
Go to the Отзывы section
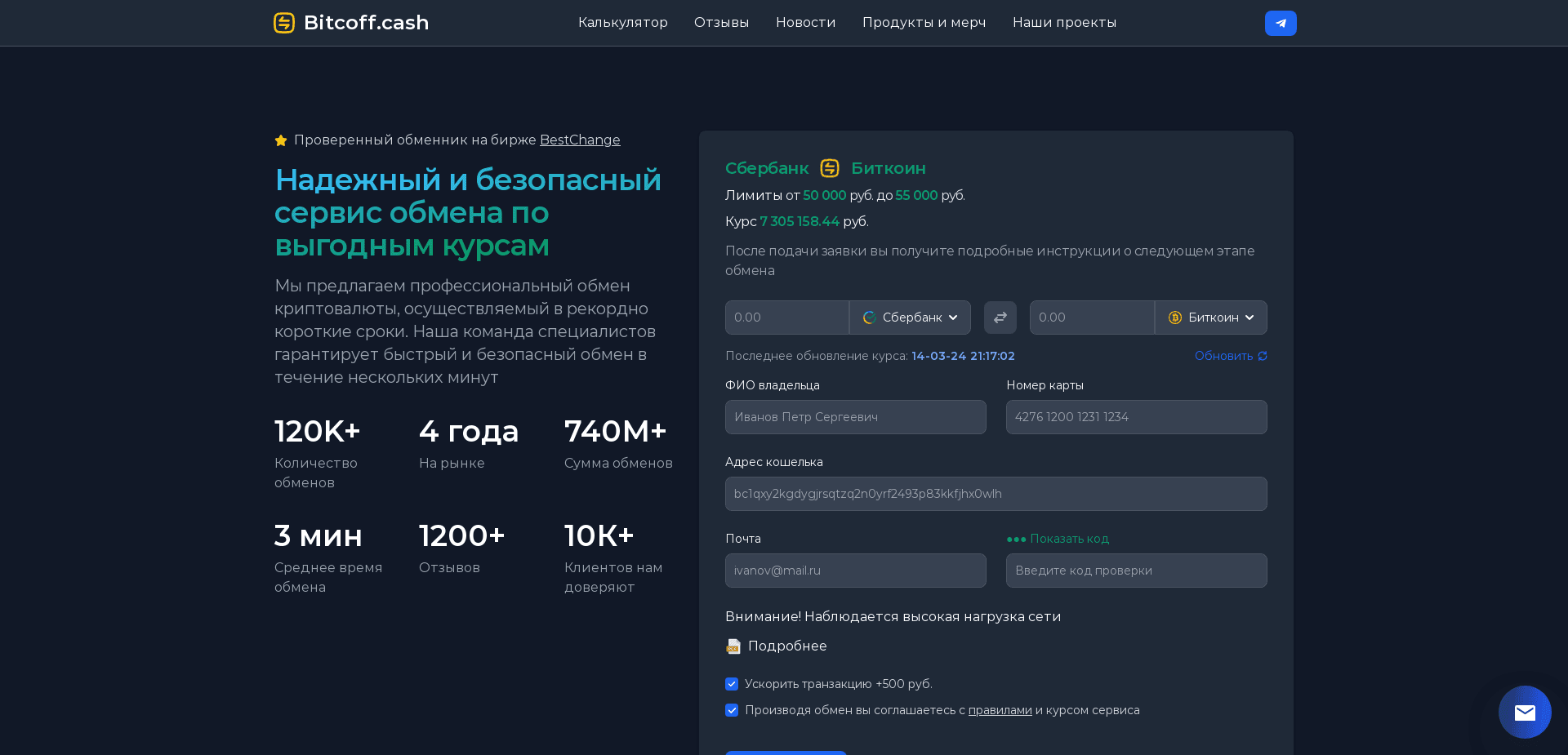[x=721, y=22]
